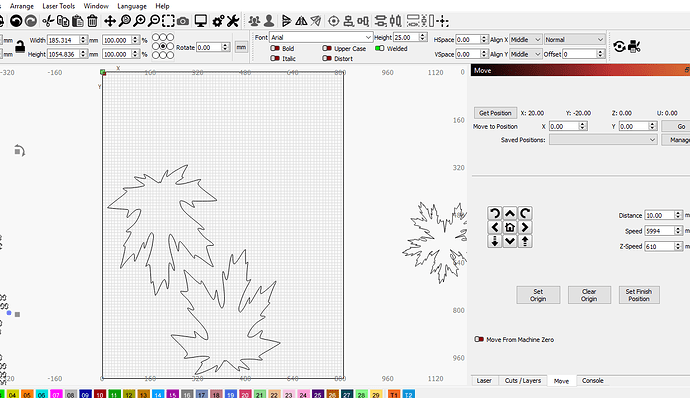Switch to the Cuts / Layers tab
This screenshot has width=690, height=398.
click(523, 381)
